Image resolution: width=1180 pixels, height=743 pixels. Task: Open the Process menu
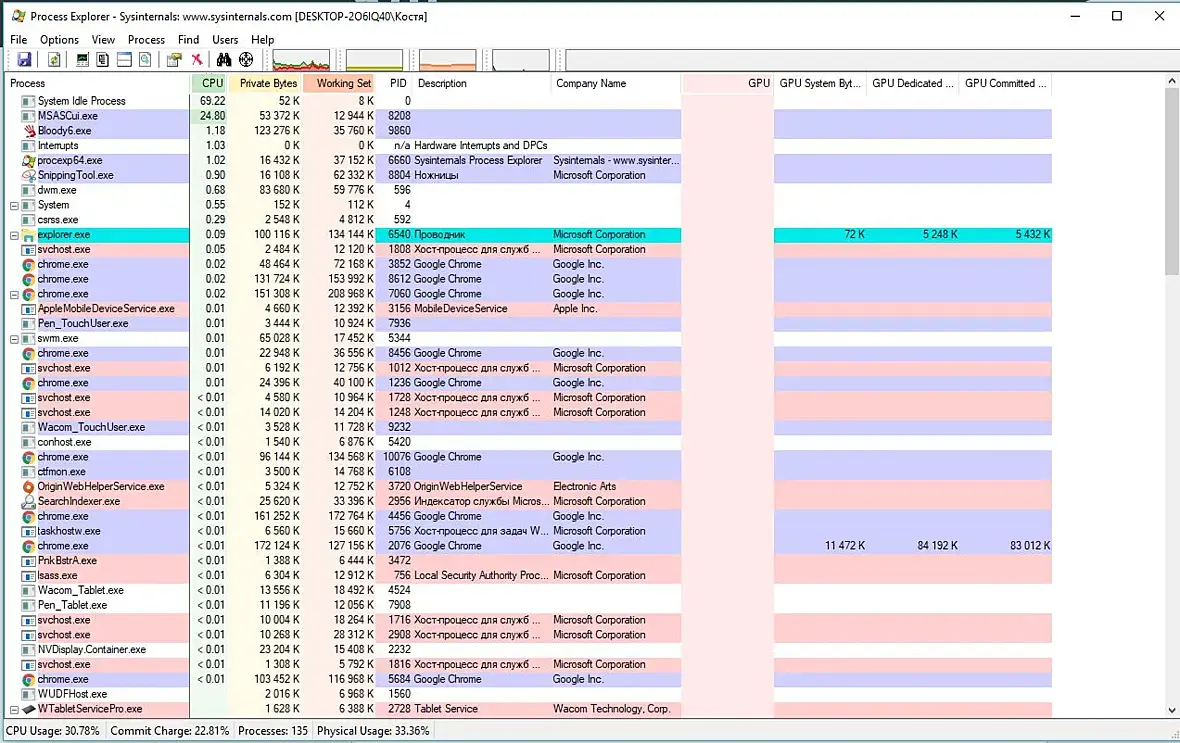(146, 40)
